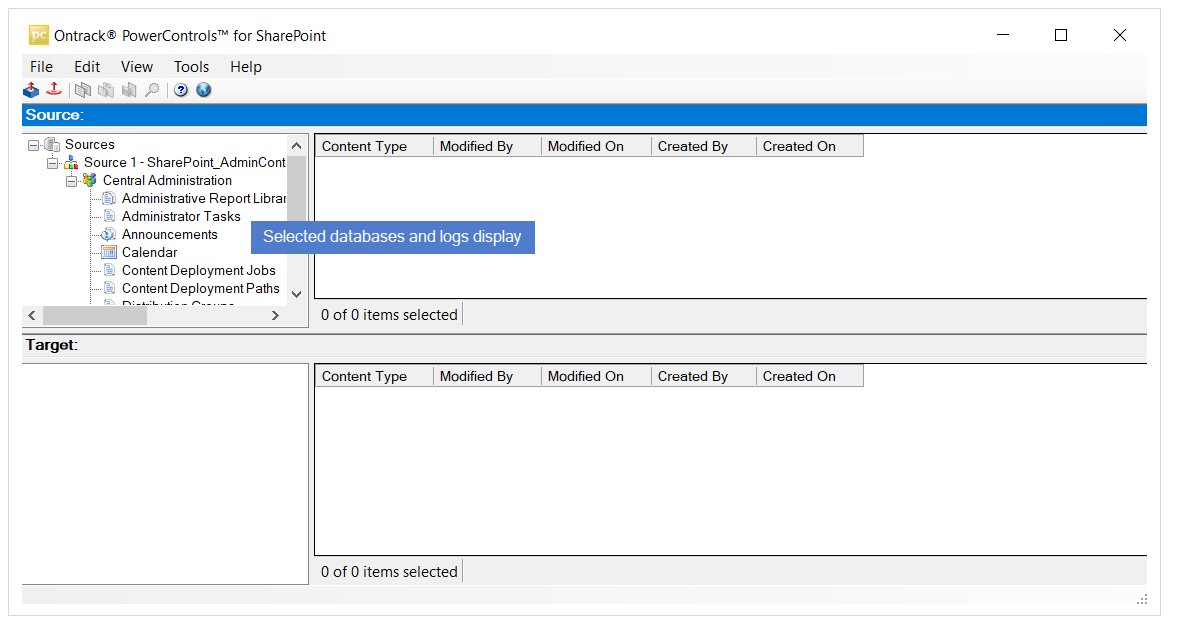Open the View menu

(x=137, y=67)
